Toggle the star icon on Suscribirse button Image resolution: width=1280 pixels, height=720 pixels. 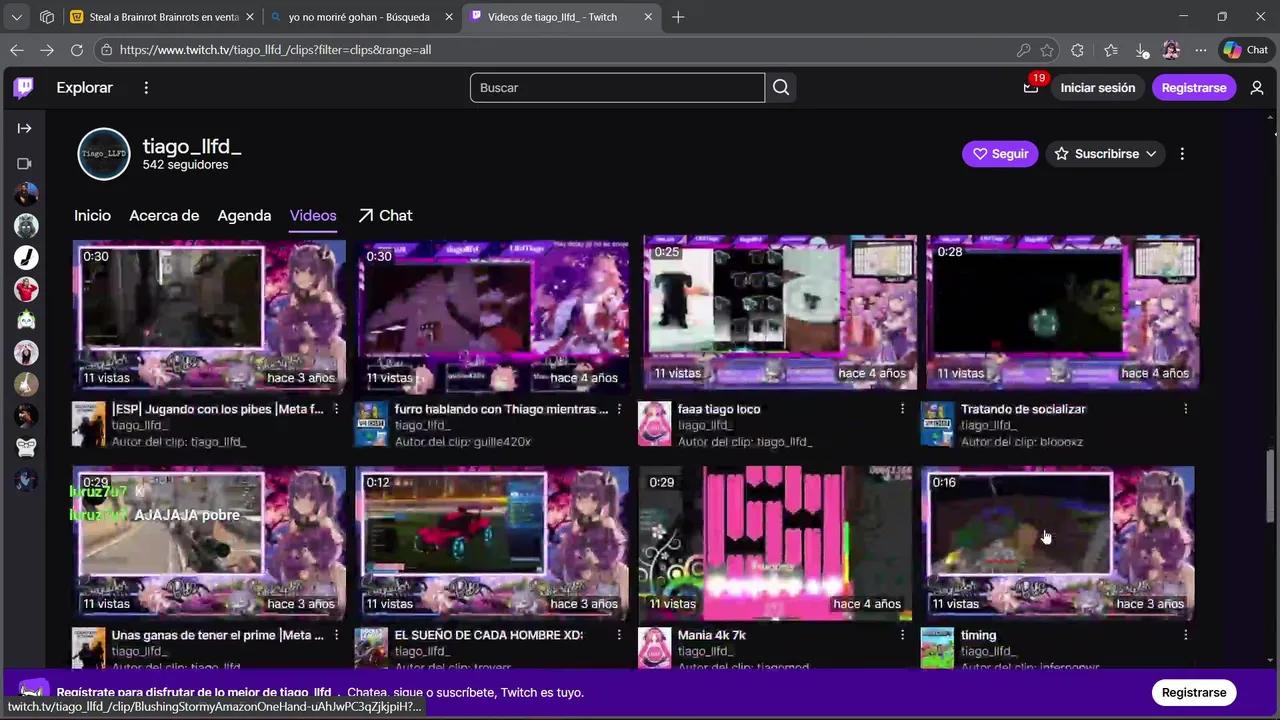click(1062, 153)
